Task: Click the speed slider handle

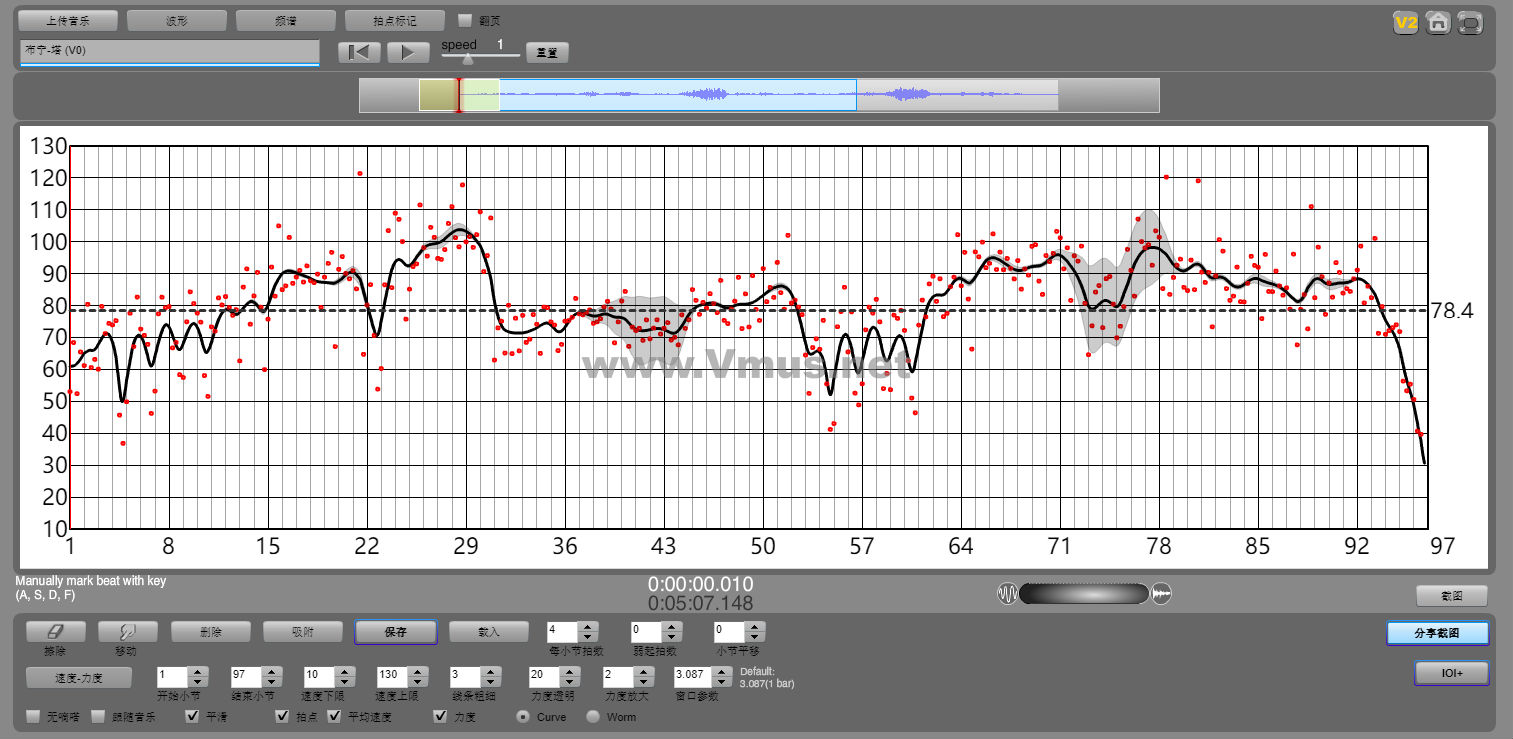Action: (x=467, y=58)
